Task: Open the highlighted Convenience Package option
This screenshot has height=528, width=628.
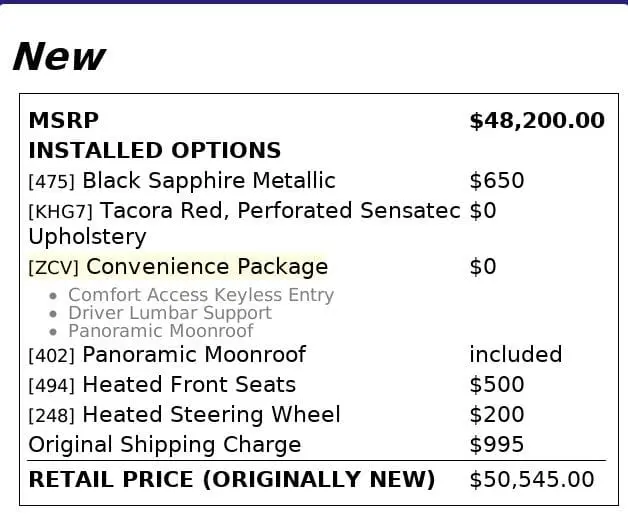Action: (206, 267)
